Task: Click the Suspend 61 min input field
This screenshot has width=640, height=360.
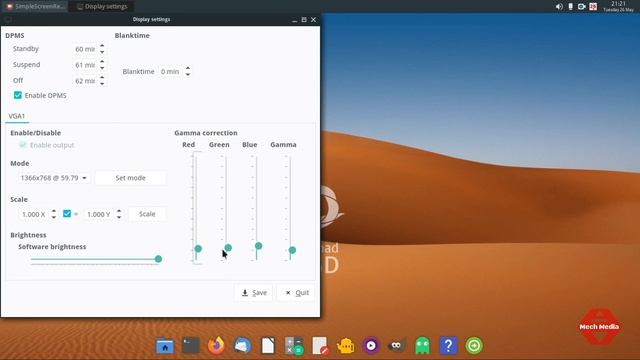Action: (x=84, y=65)
